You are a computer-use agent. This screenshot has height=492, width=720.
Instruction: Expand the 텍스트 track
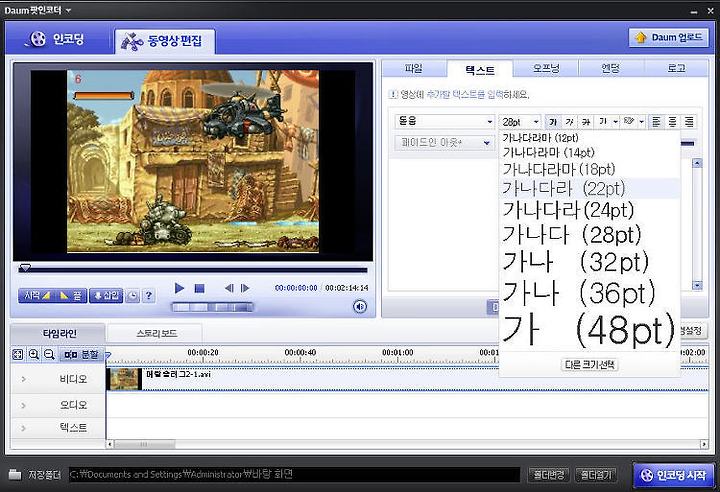[x=23, y=428]
